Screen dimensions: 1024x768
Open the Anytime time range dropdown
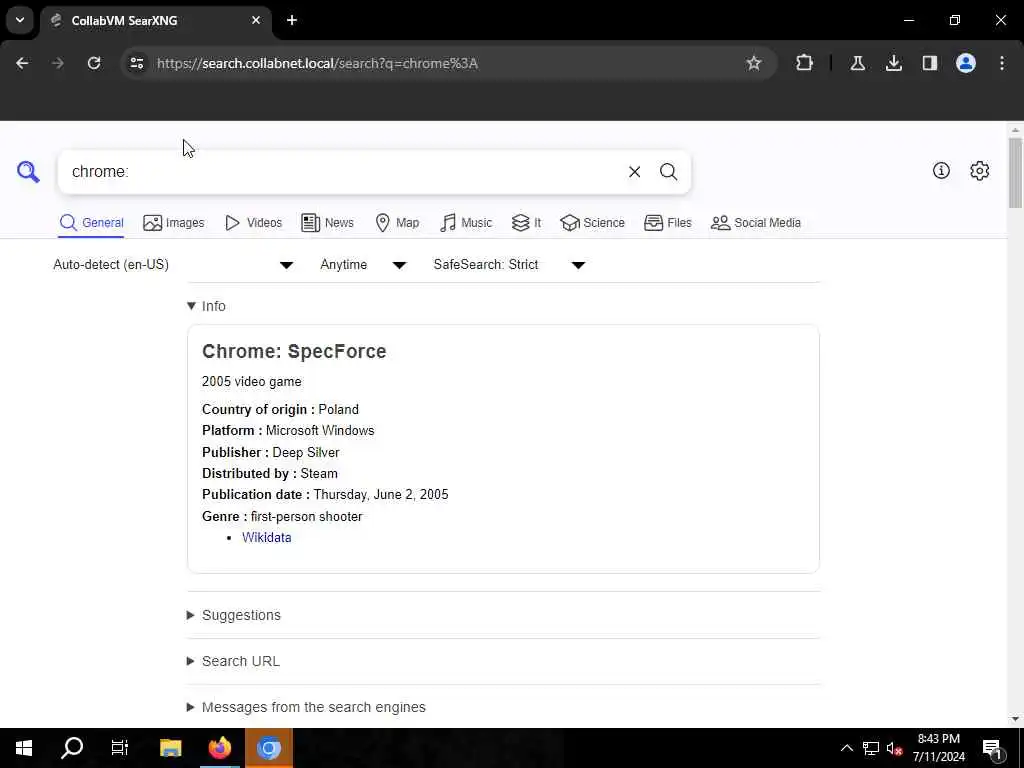pos(363,264)
